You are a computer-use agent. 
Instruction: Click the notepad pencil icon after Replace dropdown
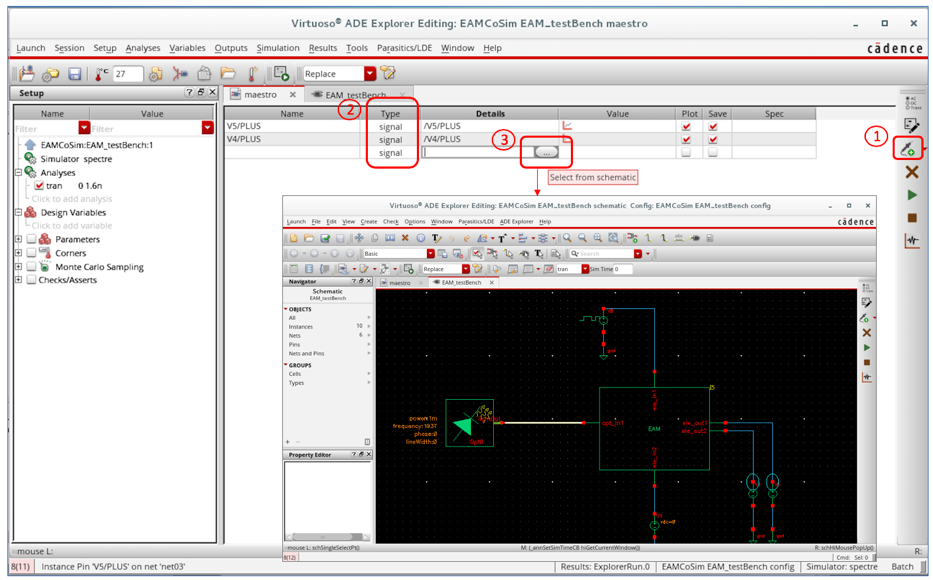(388, 73)
